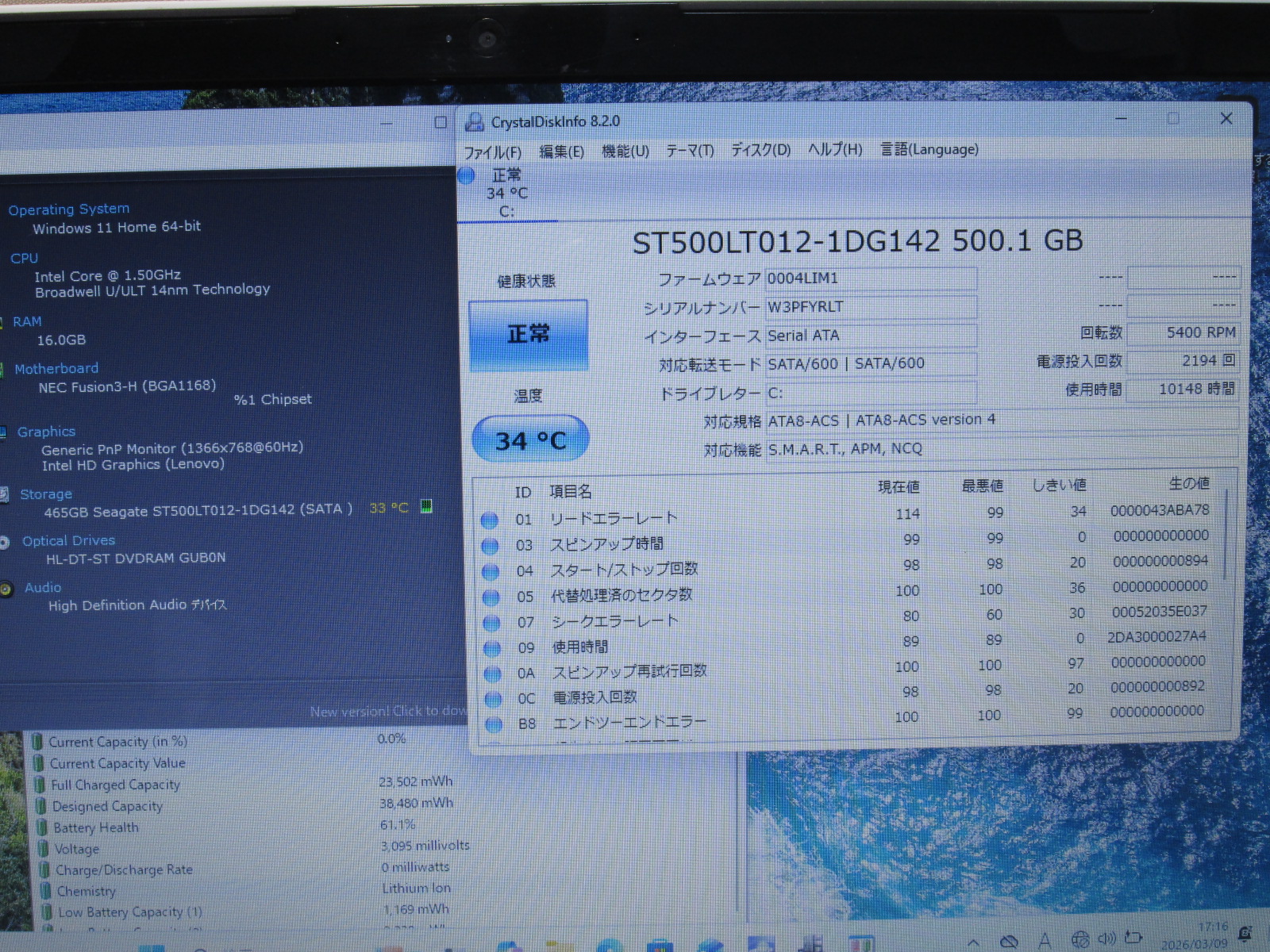
Task: Click the CrystalDiskInfo app icon in title bar
Action: [x=475, y=122]
